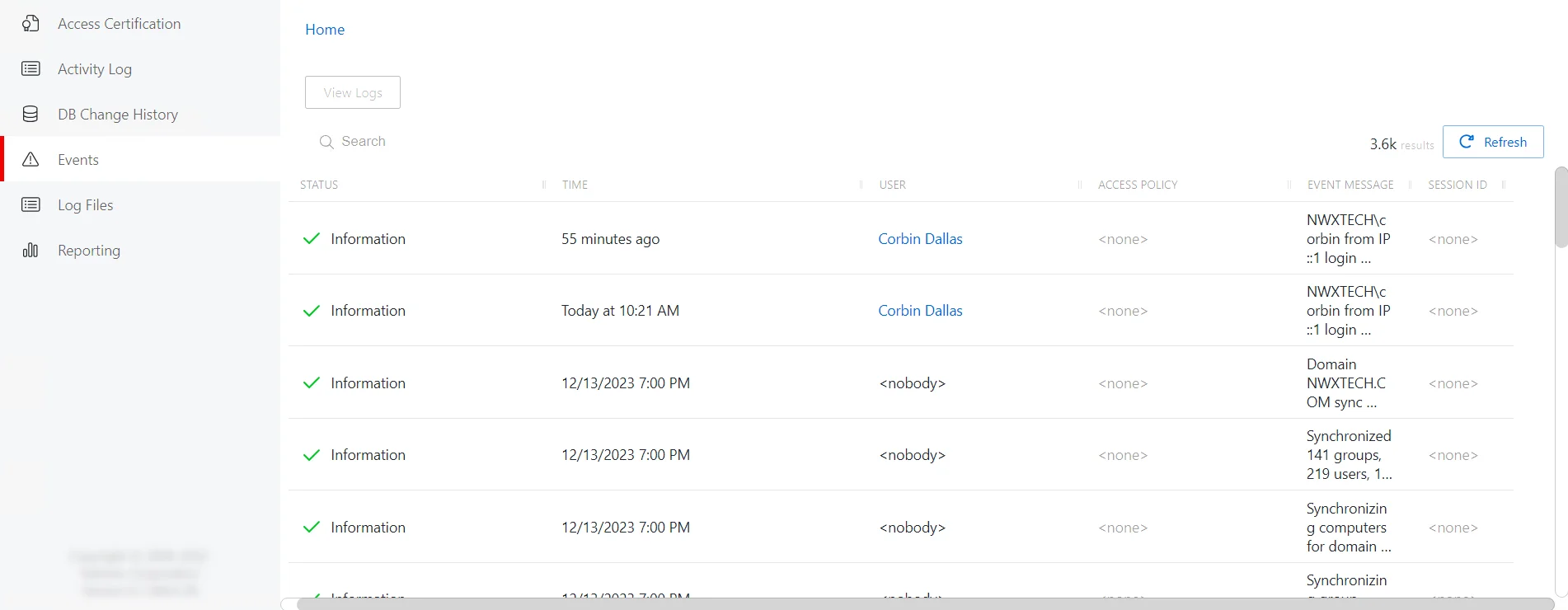Click the 'Synchronized 141 groups' event message
Image resolution: width=1568 pixels, height=610 pixels.
tap(1350, 455)
